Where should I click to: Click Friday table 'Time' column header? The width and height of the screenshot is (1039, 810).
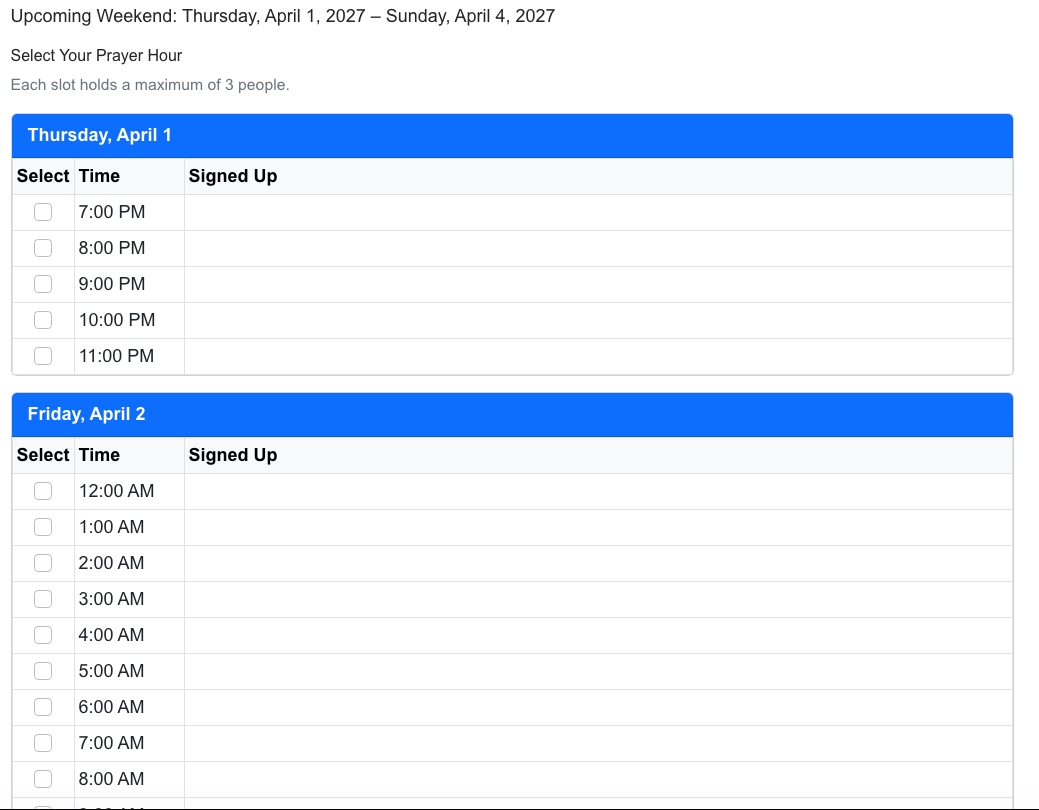point(129,455)
